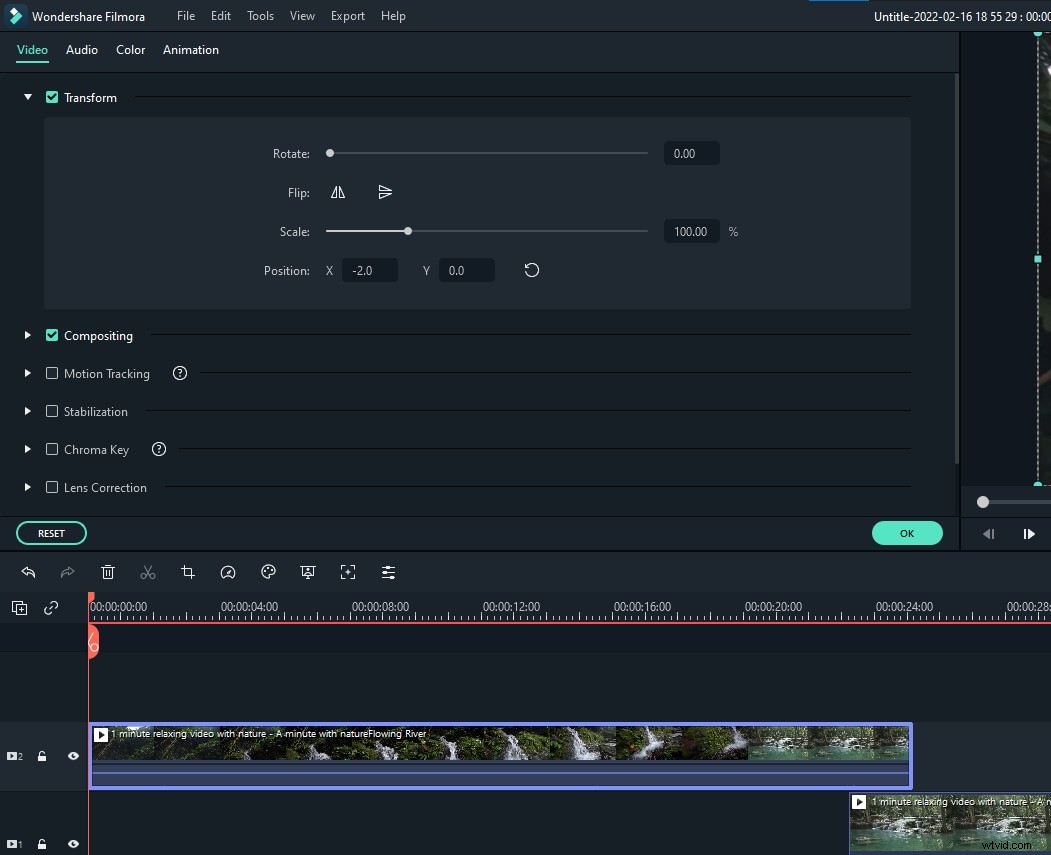Switch to the Color tab

tap(130, 49)
